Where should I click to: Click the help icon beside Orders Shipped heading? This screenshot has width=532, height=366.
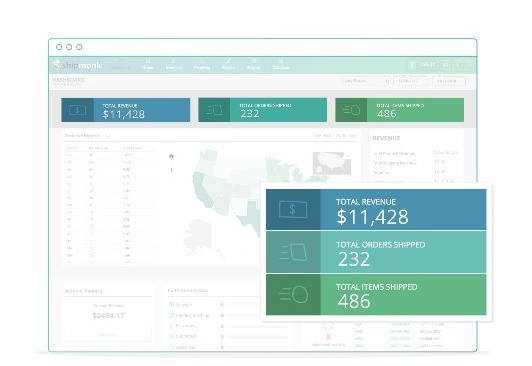coord(107,135)
